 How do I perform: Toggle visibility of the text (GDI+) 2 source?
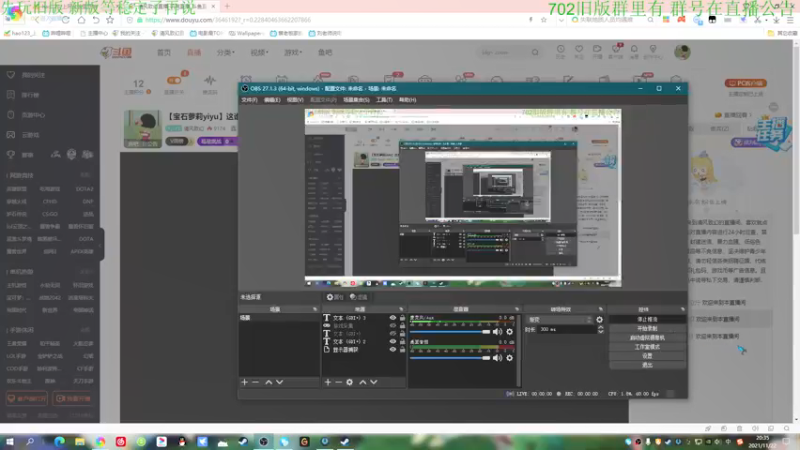click(x=393, y=342)
